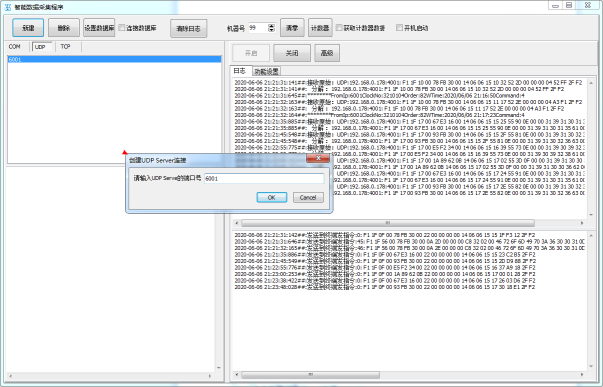Click left panel scrollbar right arrow
The image size is (603, 387).
coord(210,376)
